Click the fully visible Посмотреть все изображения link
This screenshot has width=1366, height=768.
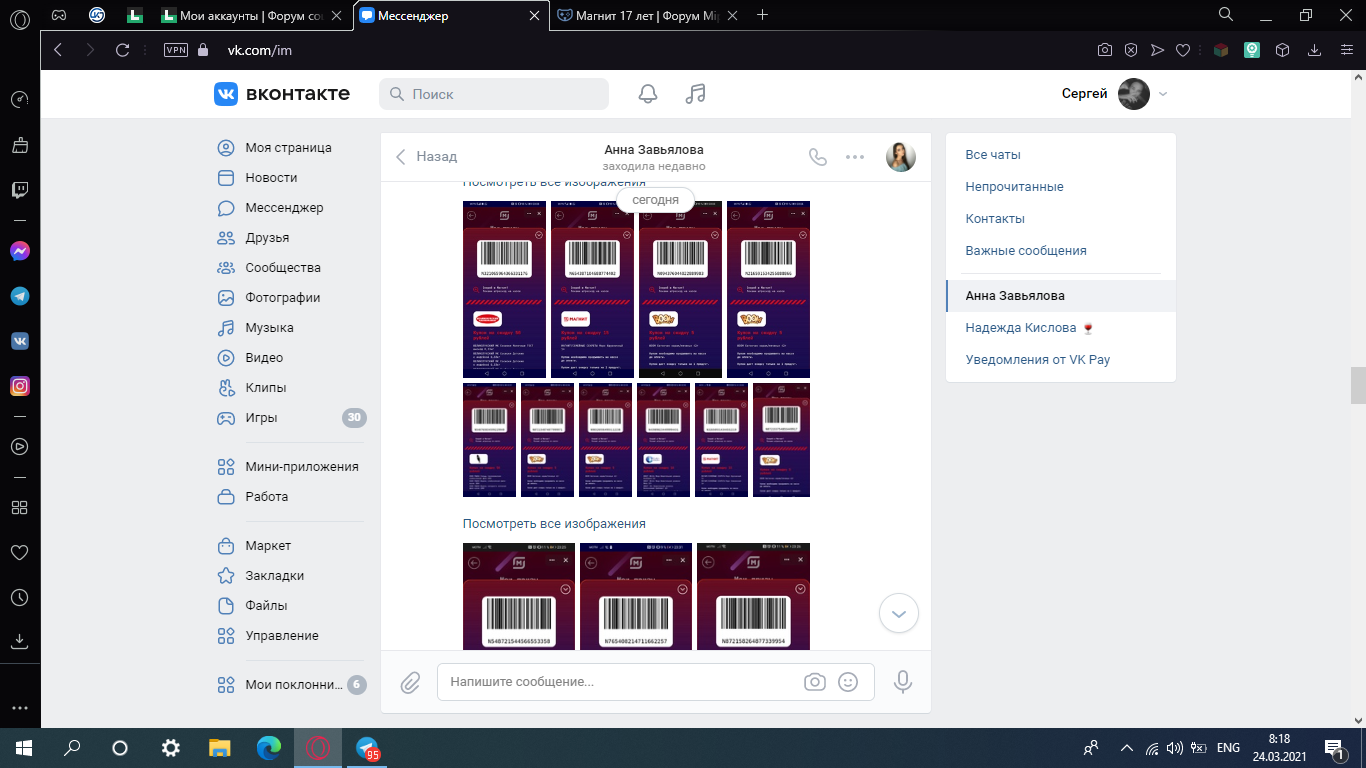(554, 524)
